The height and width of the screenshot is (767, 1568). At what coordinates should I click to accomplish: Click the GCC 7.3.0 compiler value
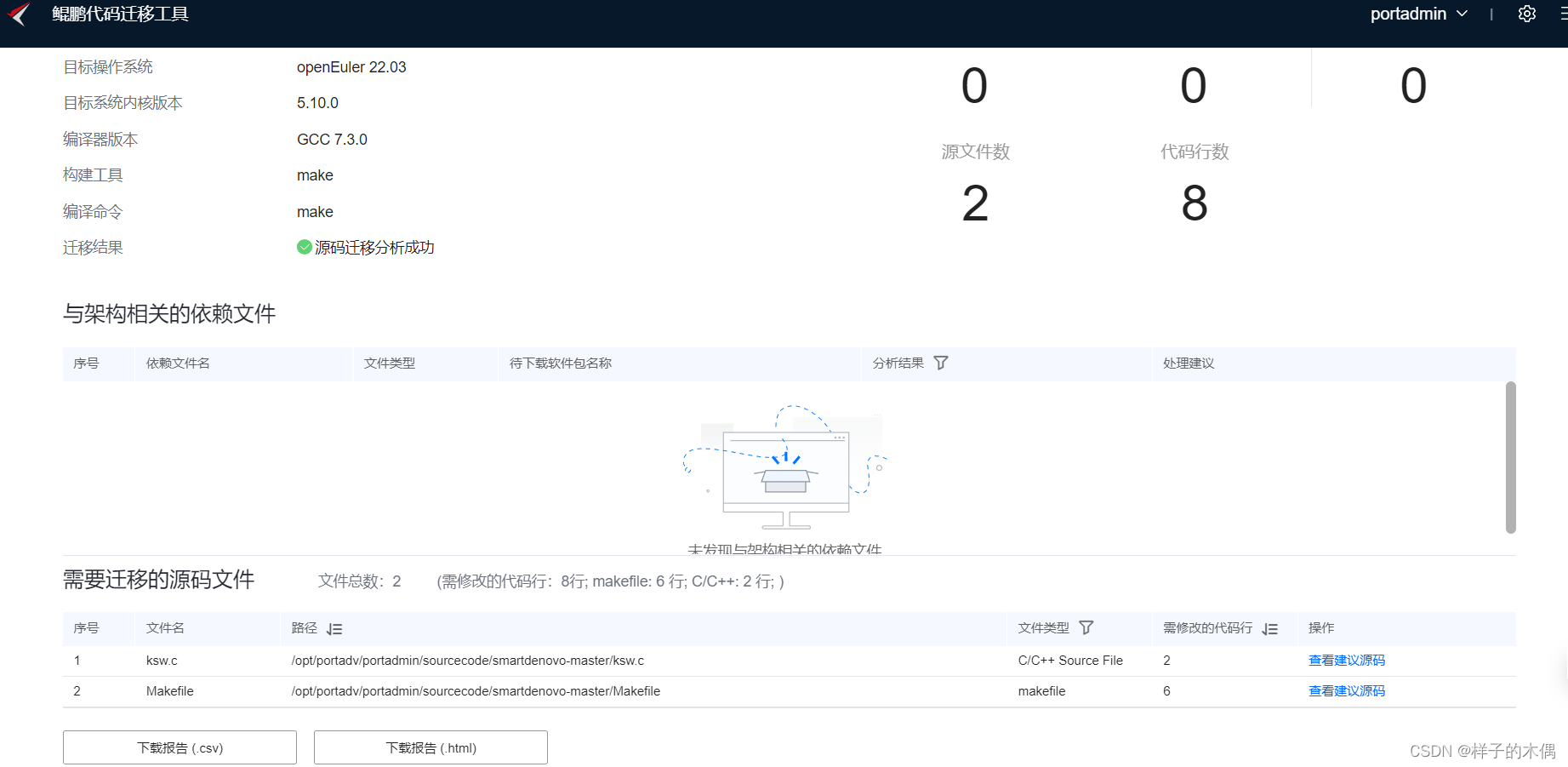(x=332, y=140)
